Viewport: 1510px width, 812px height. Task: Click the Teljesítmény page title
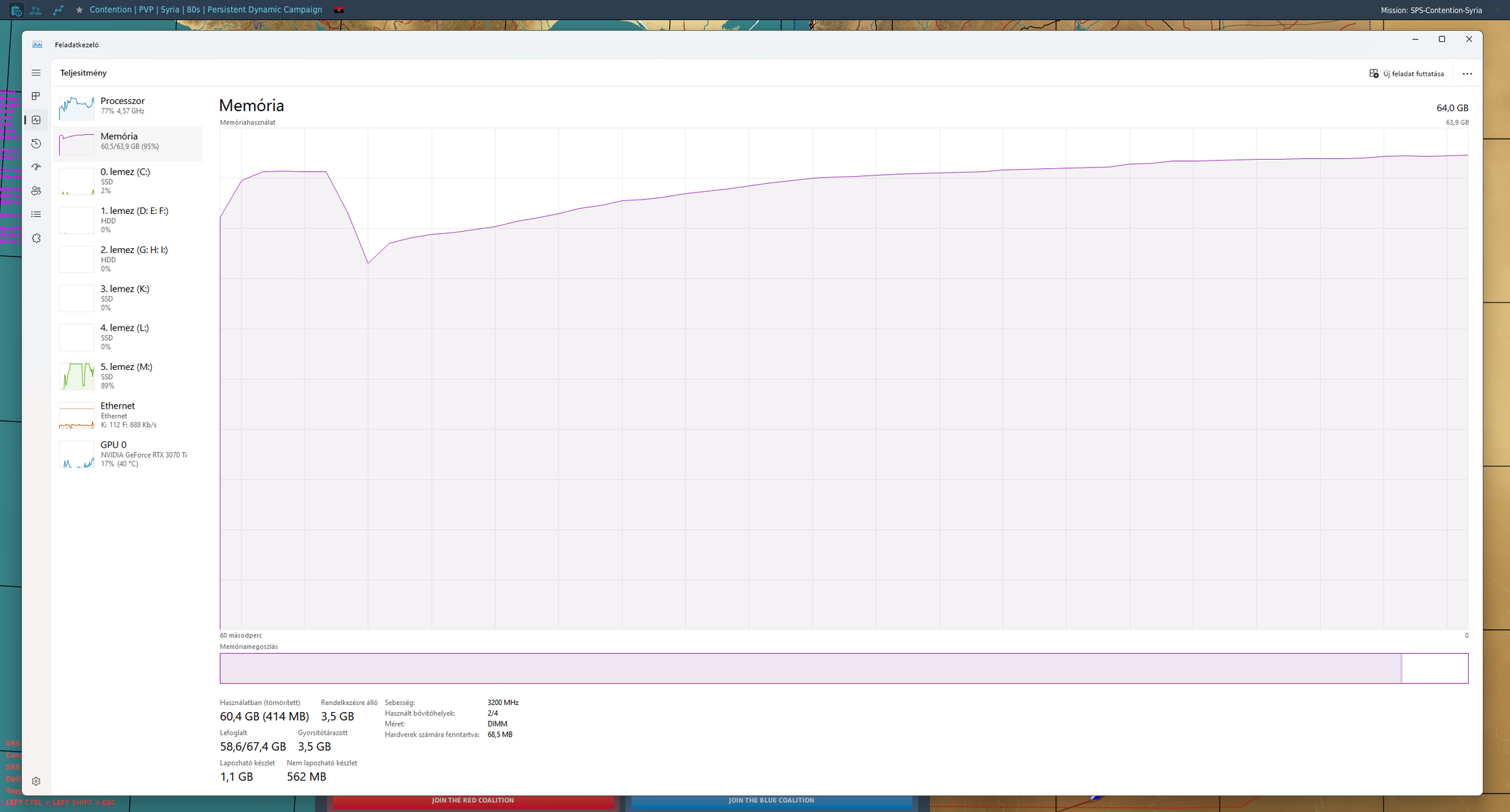[83, 73]
